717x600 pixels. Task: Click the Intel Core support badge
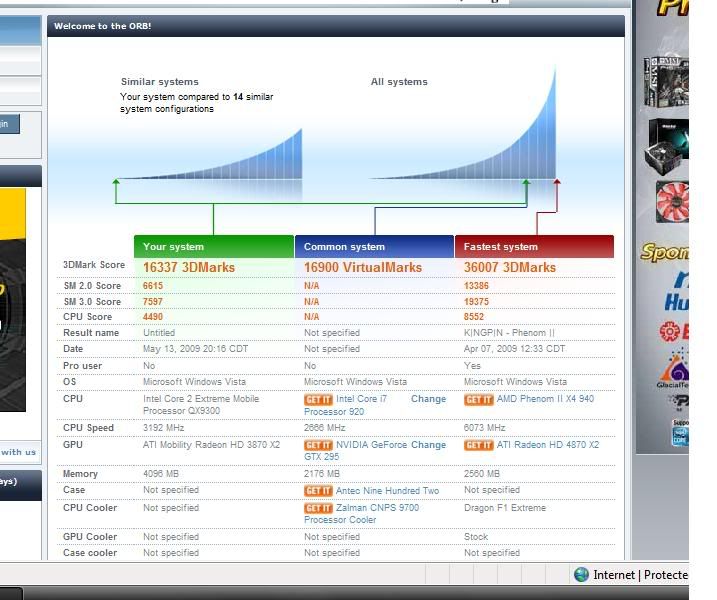[680, 432]
